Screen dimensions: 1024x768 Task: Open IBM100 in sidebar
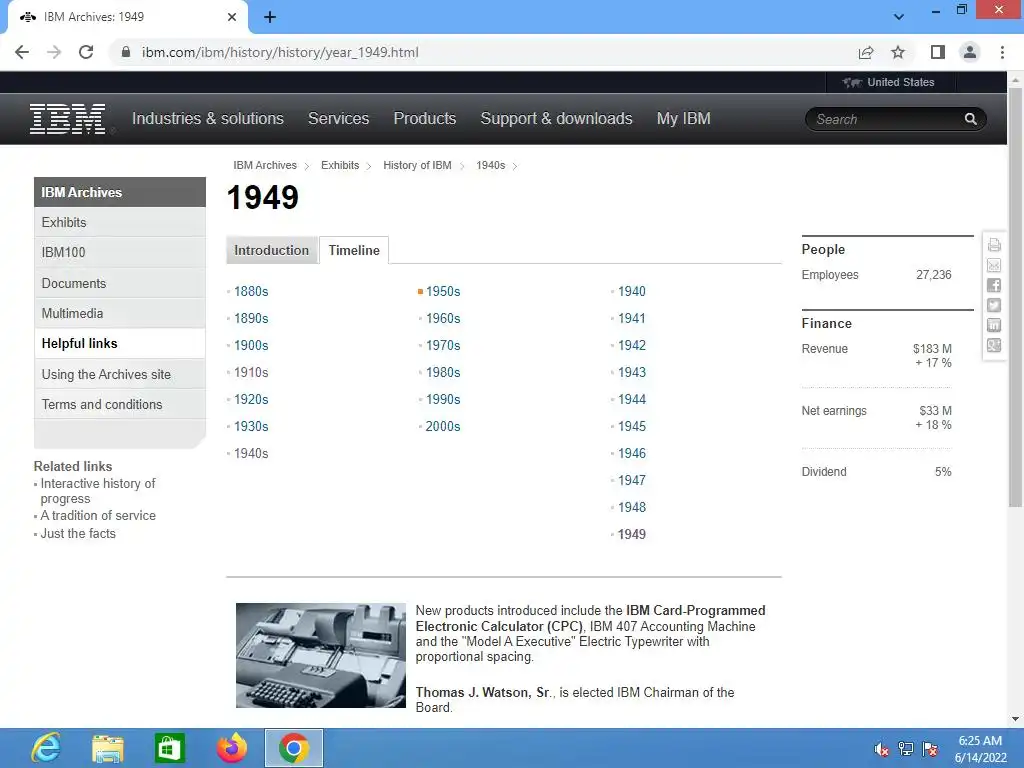(x=120, y=252)
